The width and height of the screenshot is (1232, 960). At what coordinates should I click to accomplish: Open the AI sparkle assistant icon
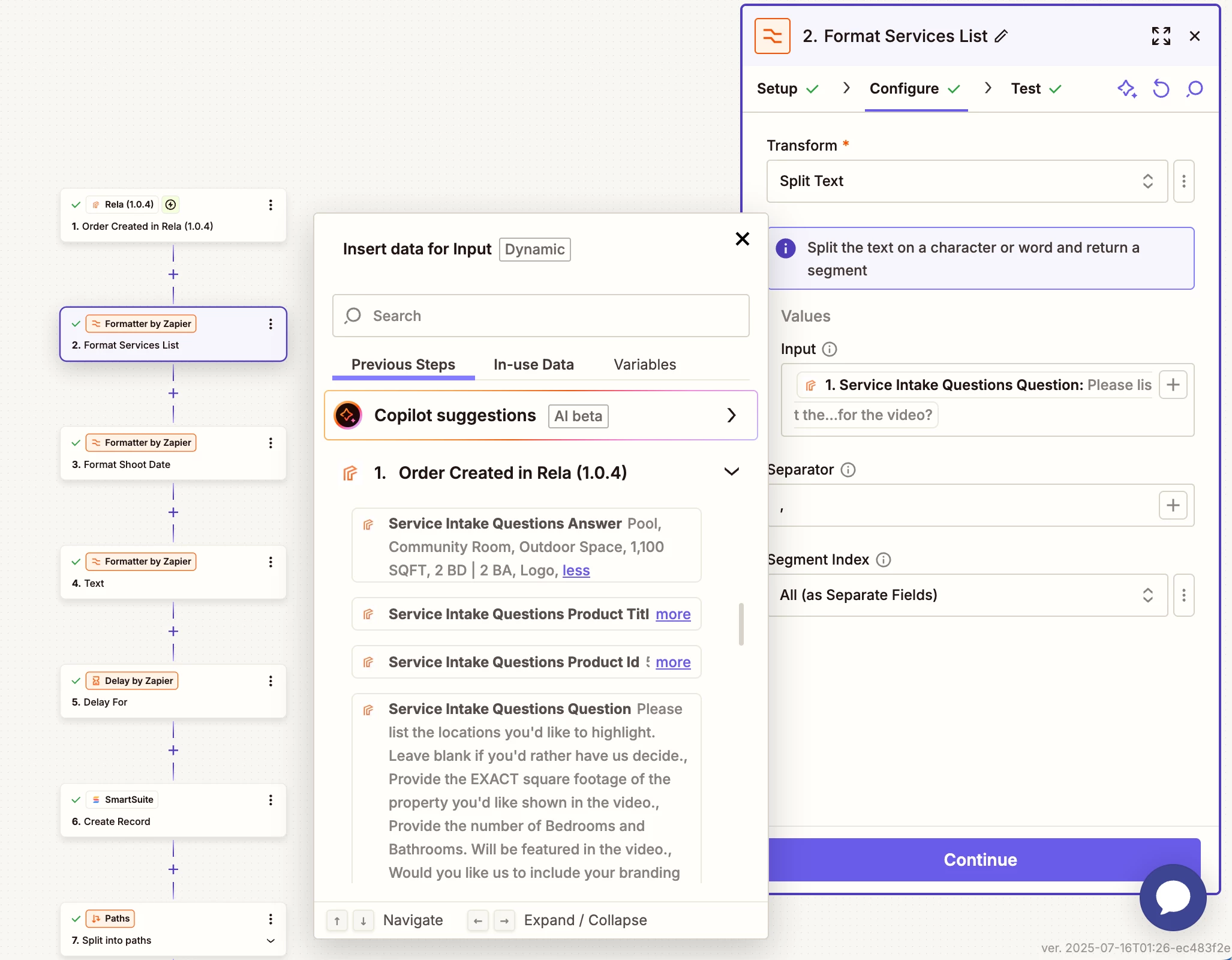coord(1127,89)
